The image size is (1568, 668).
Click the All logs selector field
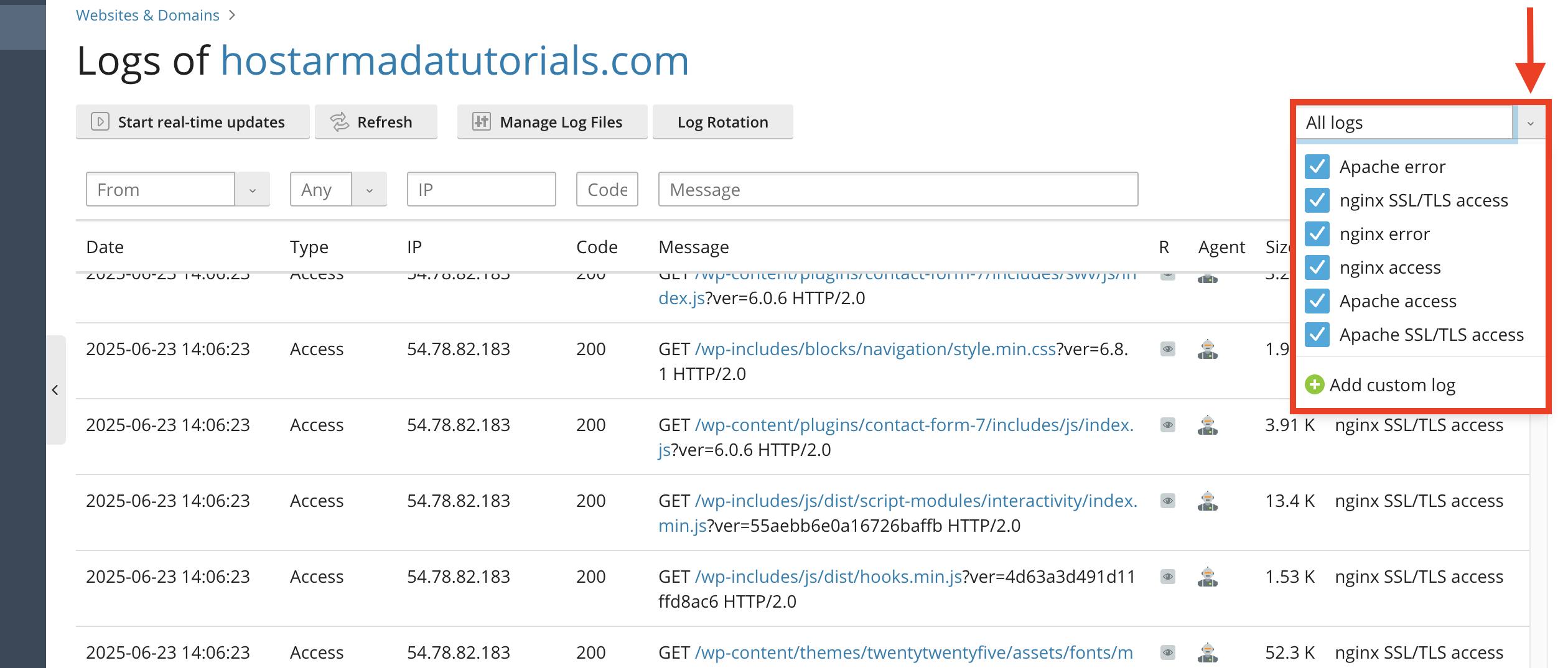(x=1405, y=123)
